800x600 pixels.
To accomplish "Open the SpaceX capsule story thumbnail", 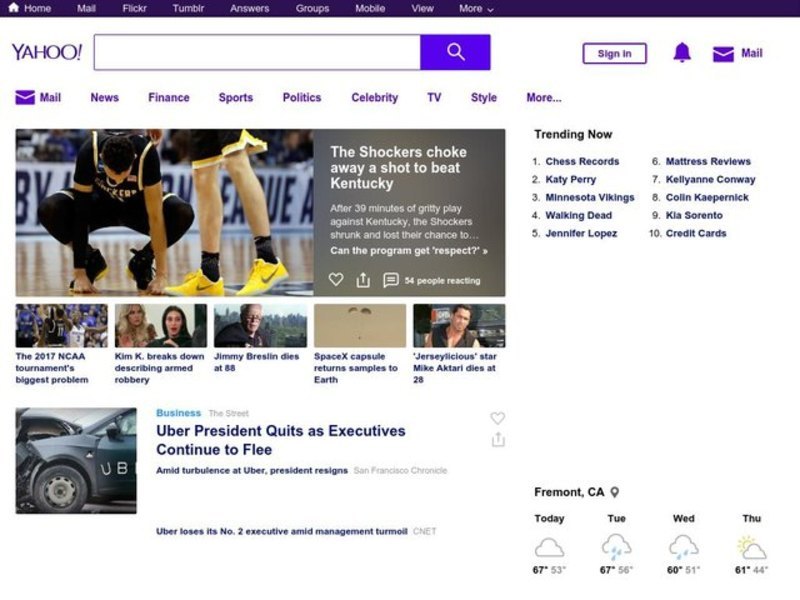I will 360,326.
